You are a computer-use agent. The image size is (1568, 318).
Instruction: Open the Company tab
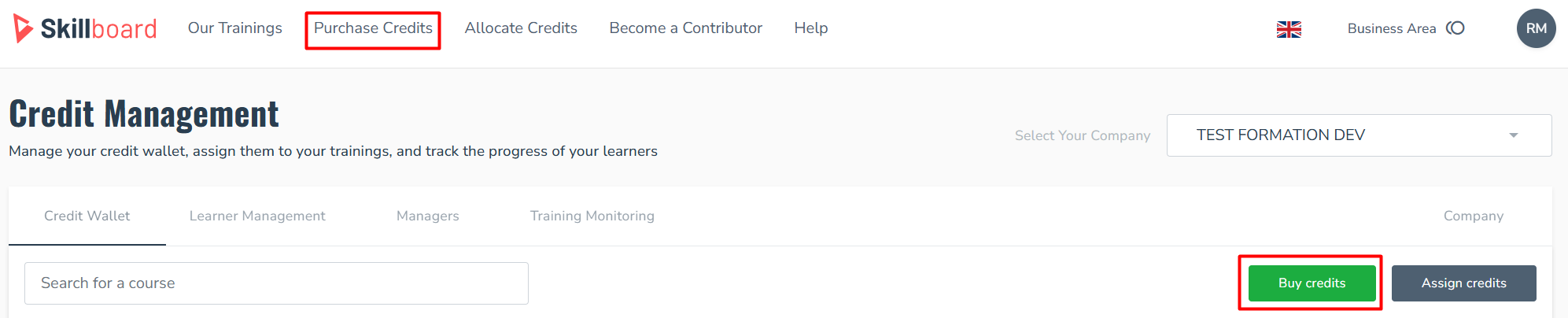1473,216
